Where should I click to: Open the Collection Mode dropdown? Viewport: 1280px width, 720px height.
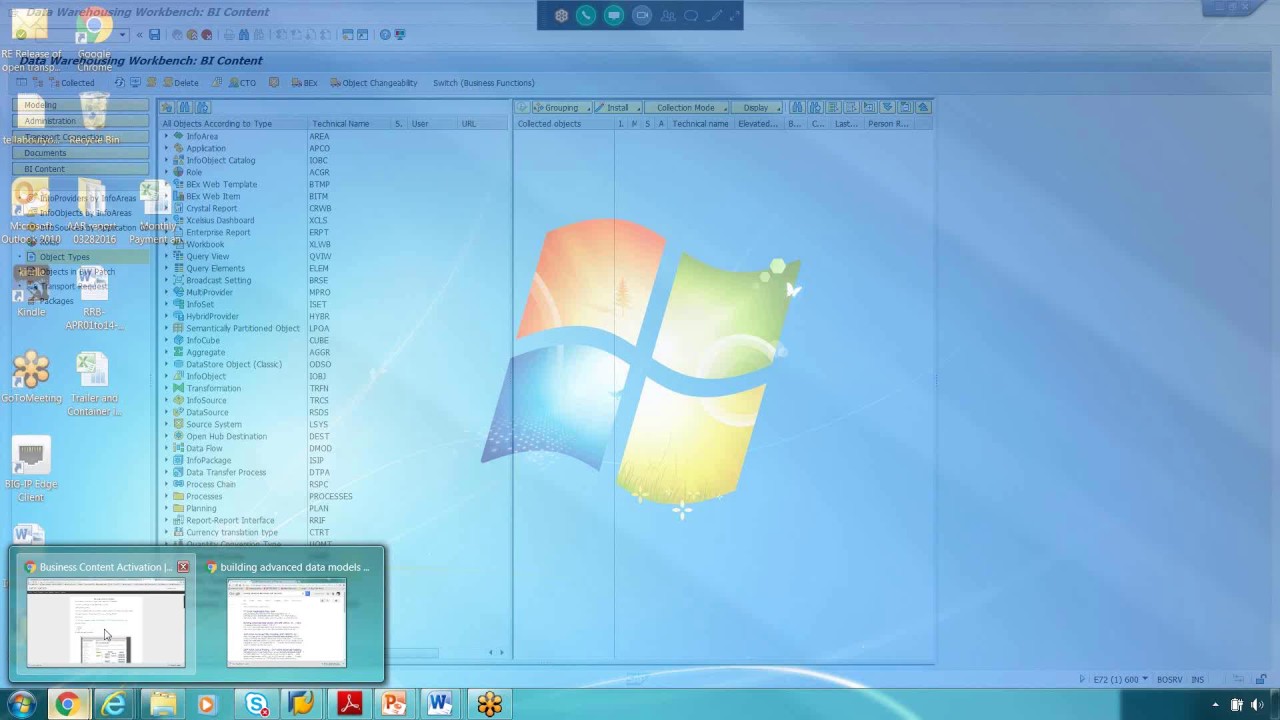click(687, 107)
